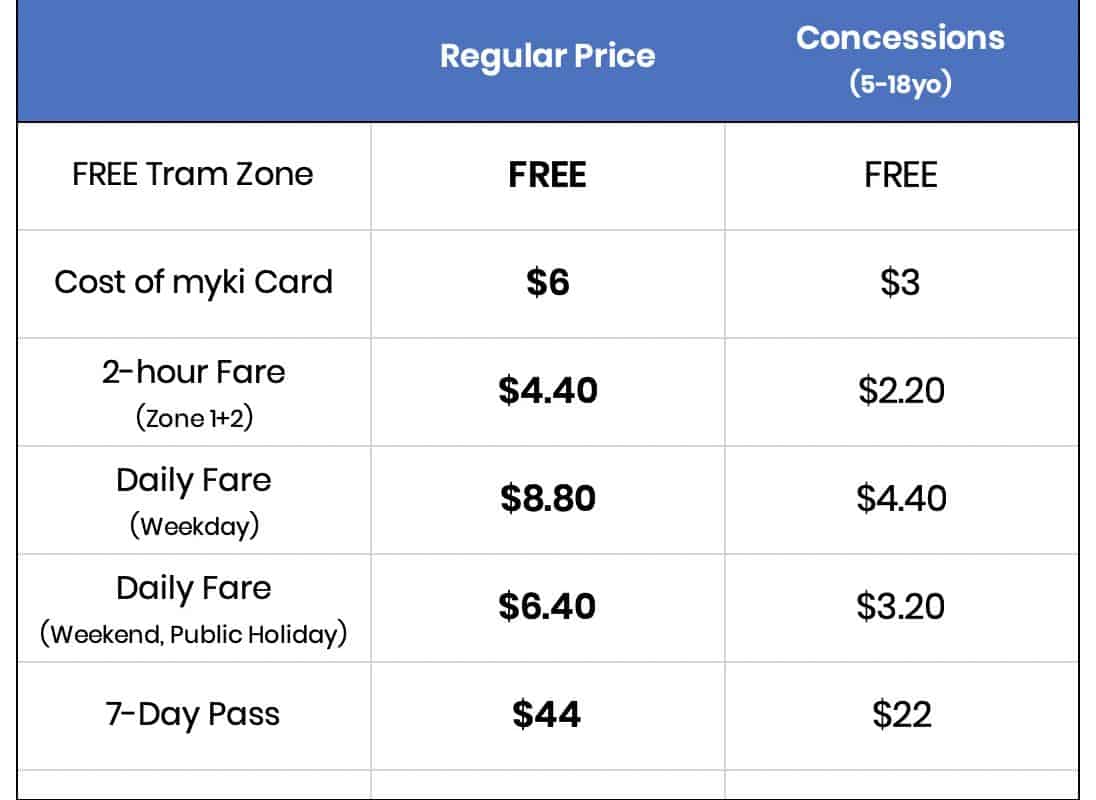Viewport: 1096px width, 800px height.
Task: Select the FREE concessions cell
Action: [x=900, y=176]
